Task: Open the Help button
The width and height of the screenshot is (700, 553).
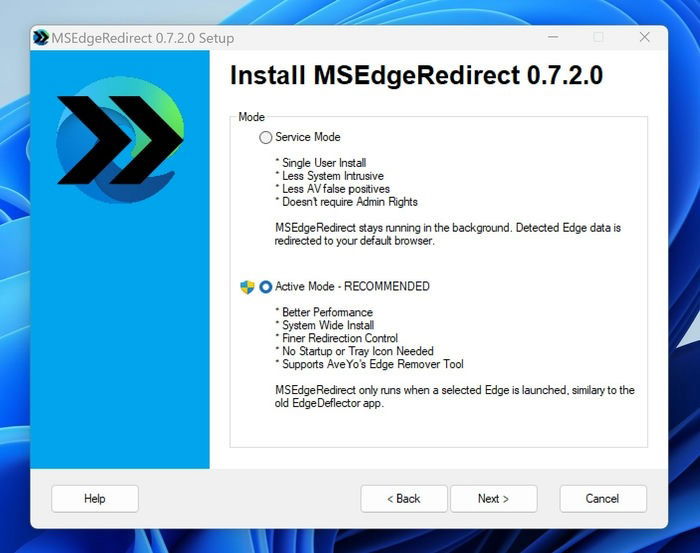Action: point(95,499)
